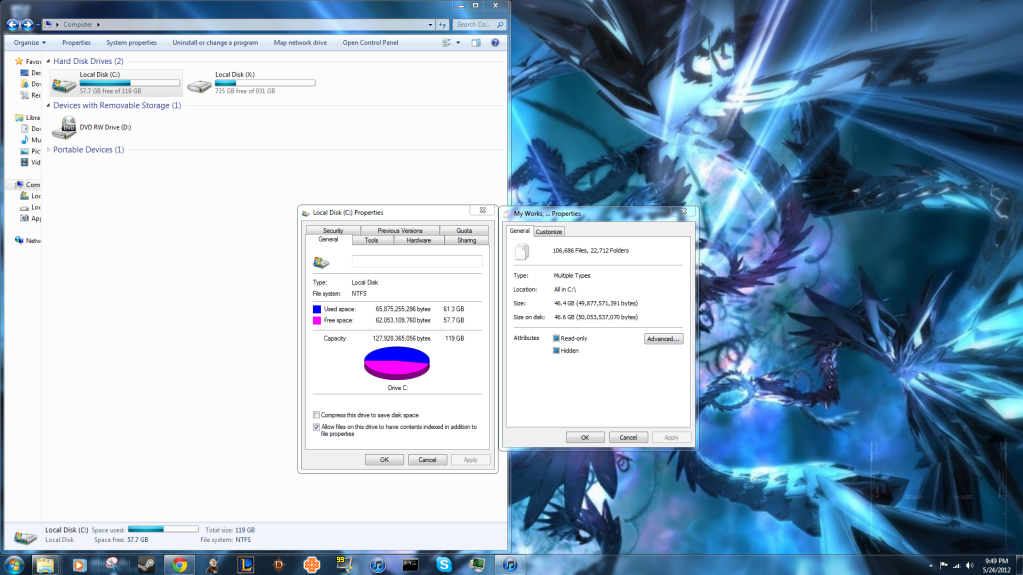Open Steam from the taskbar
This screenshot has height=575, width=1023.
[x=146, y=565]
